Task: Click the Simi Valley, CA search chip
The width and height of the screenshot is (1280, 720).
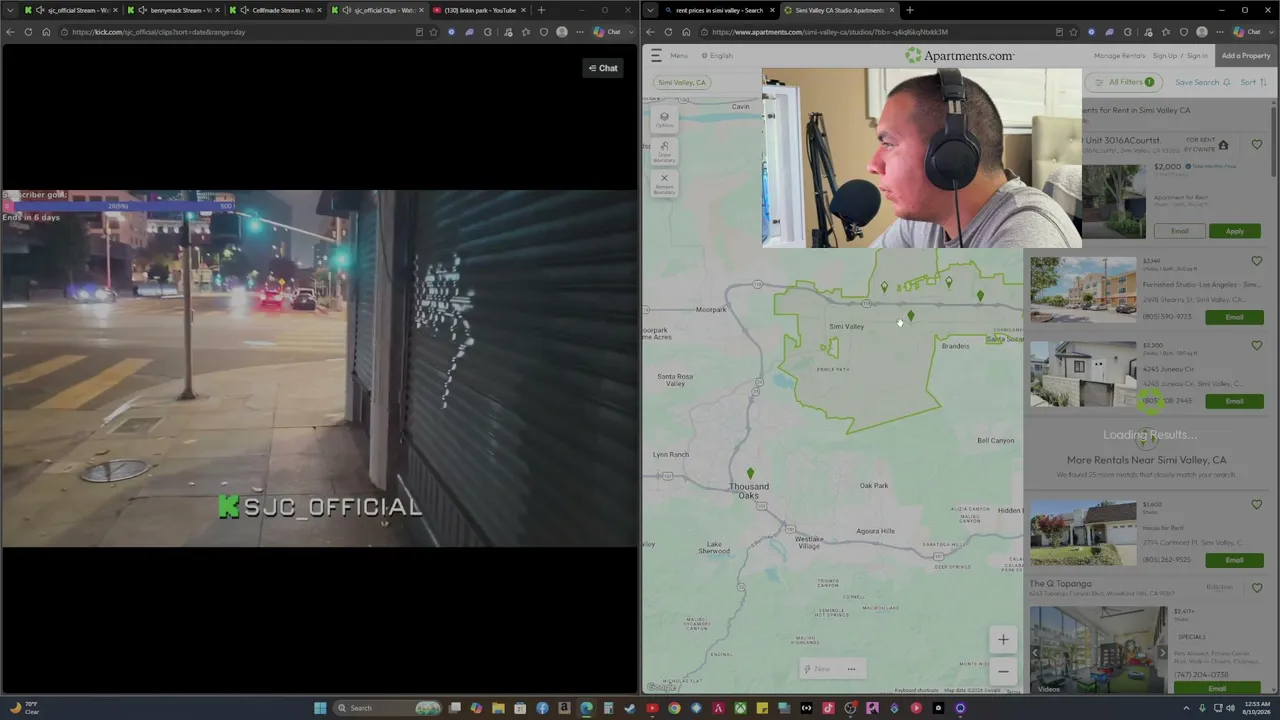Action: pyautogui.click(x=682, y=82)
